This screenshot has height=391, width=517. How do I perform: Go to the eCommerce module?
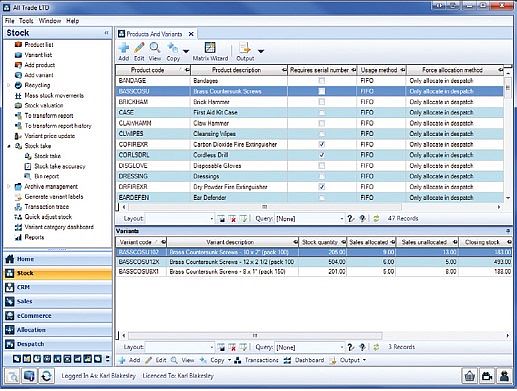click(x=58, y=316)
